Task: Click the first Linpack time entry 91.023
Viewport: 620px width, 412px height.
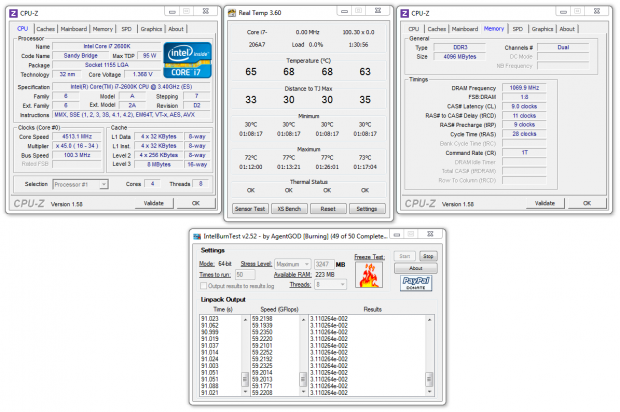Action: pyautogui.click(x=210, y=319)
